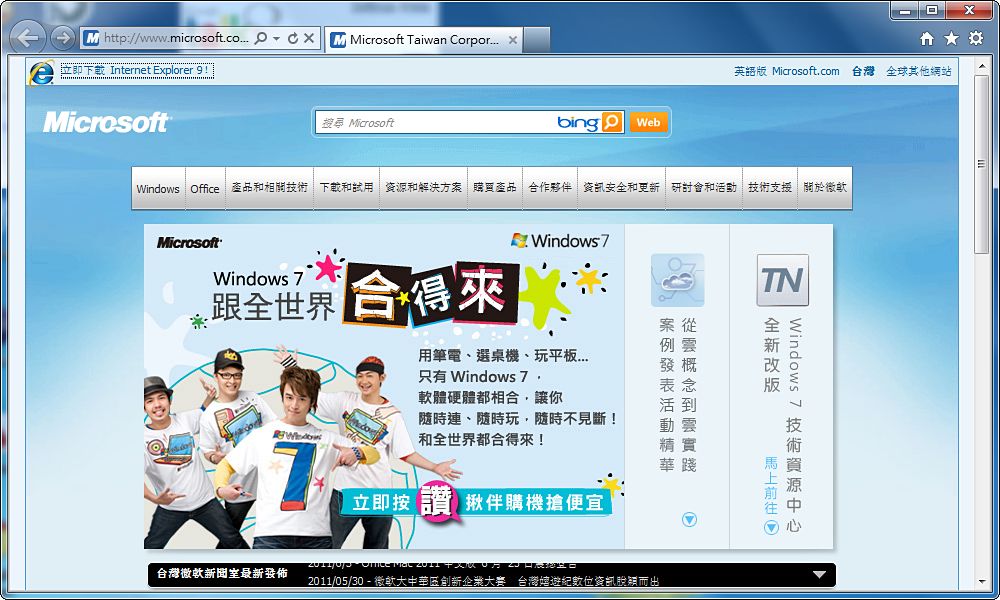The height and width of the screenshot is (600, 1000).
Task: Open the 資訊安全和更新 menu item
Action: [x=621, y=187]
